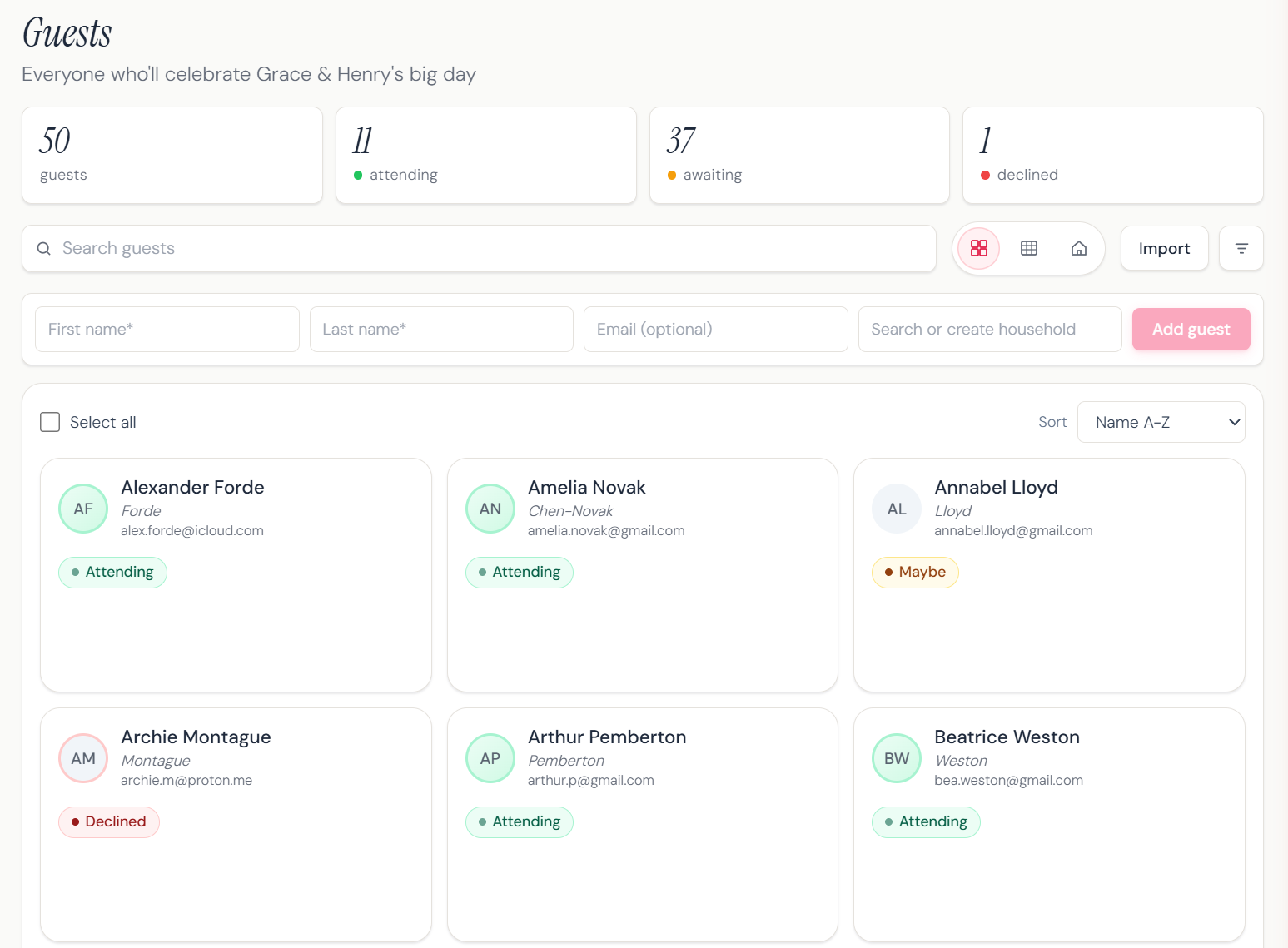Click the magnifier icon in search bar
1288x948 pixels.
coord(44,249)
